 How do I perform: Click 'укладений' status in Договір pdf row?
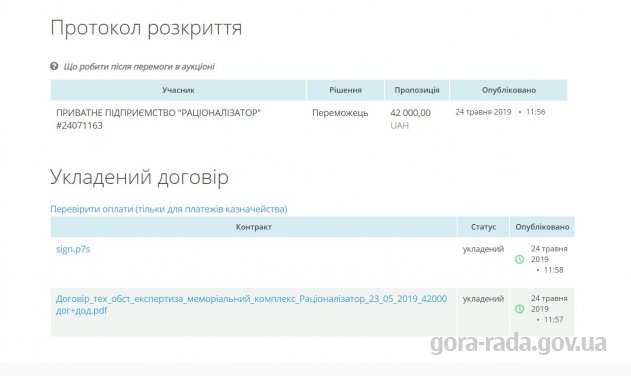click(x=483, y=298)
